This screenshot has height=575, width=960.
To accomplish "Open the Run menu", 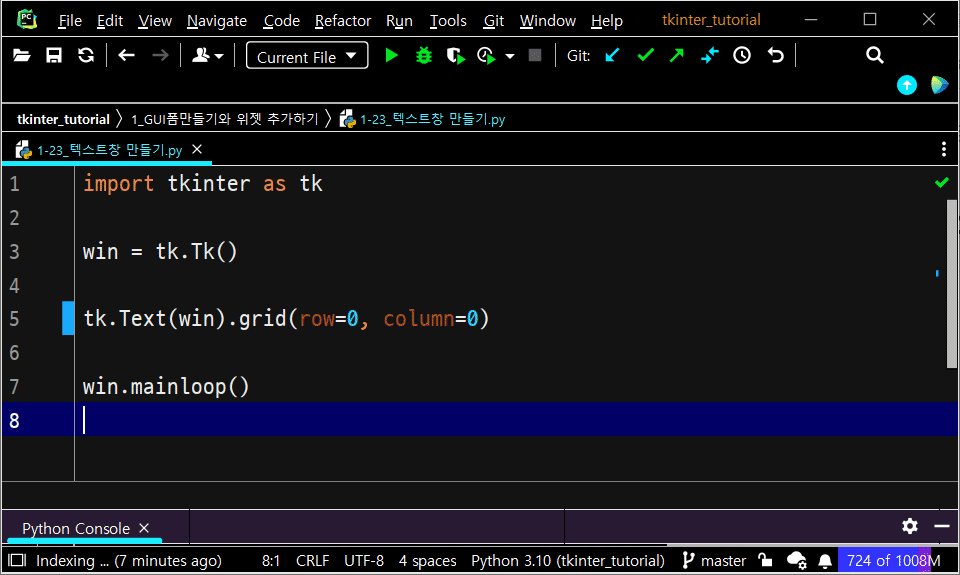I will [x=399, y=21].
